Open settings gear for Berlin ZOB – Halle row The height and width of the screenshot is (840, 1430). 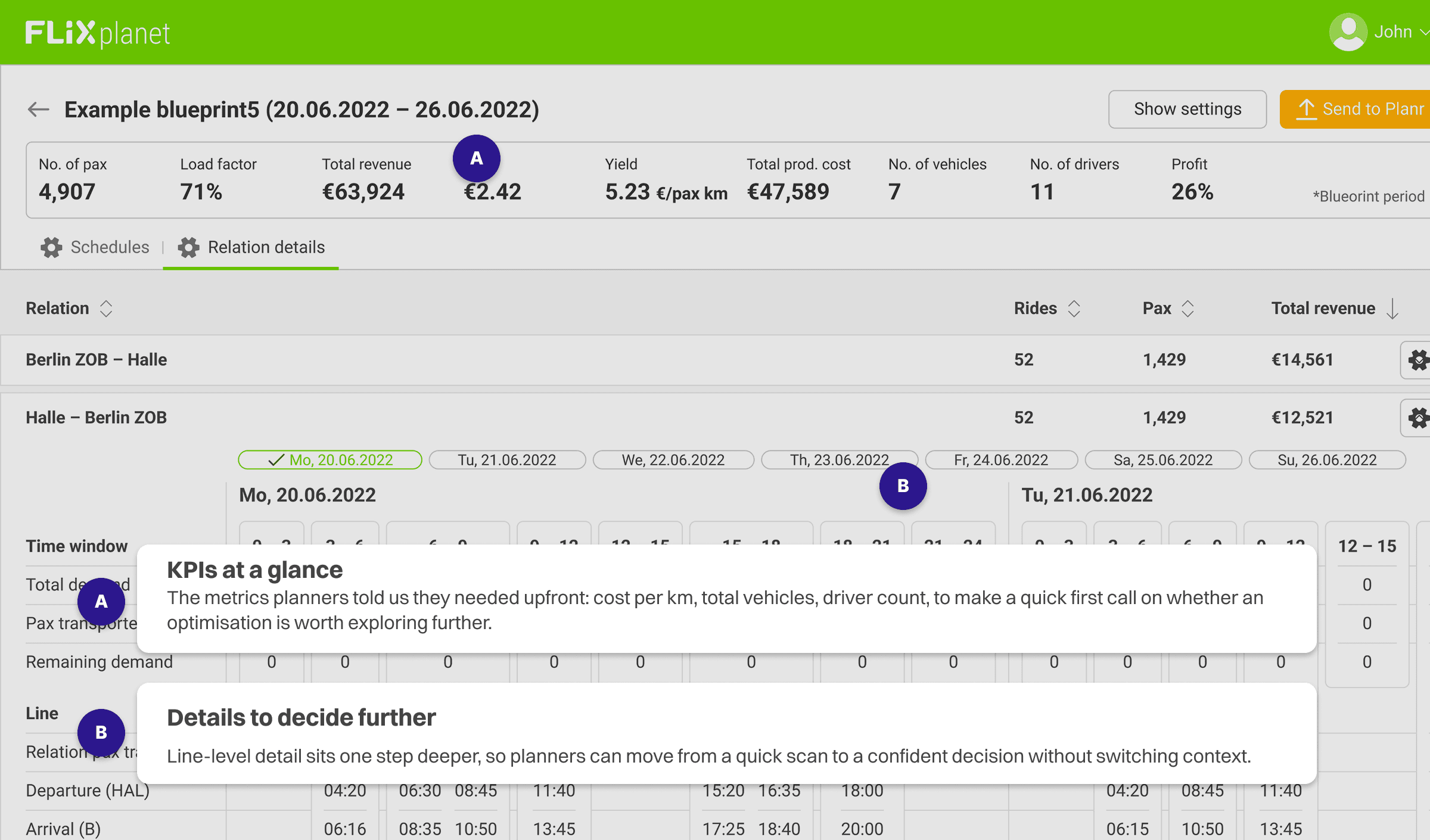pos(1418,360)
